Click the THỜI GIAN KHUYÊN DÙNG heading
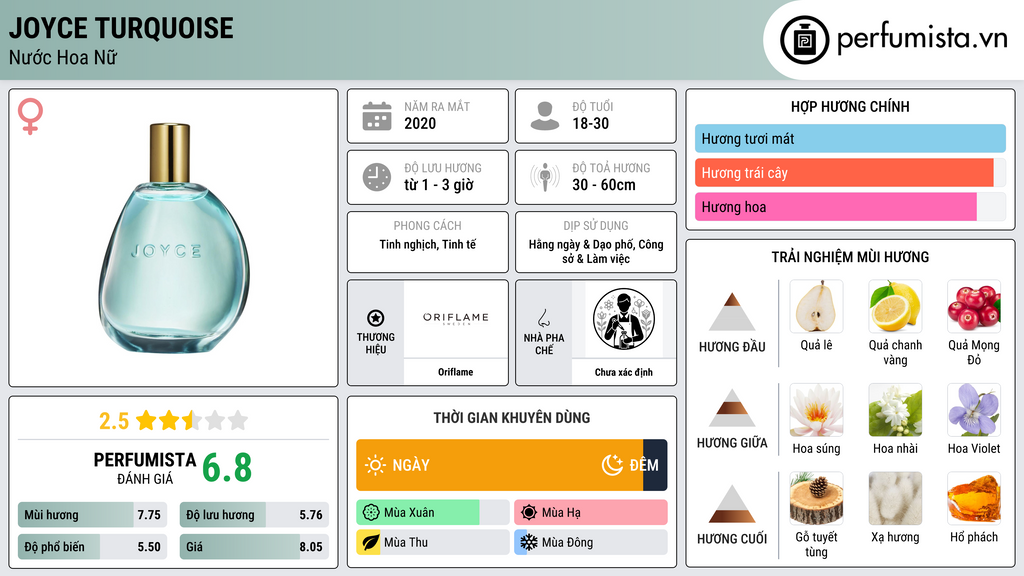 click(511, 418)
